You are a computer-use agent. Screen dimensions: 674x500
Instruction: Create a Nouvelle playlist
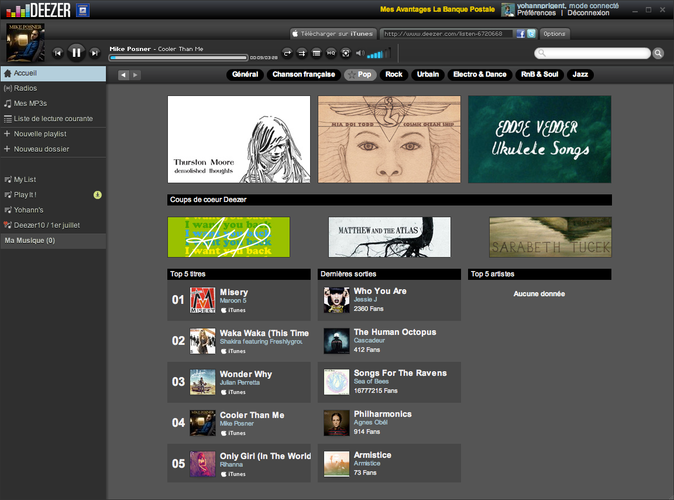coord(40,133)
